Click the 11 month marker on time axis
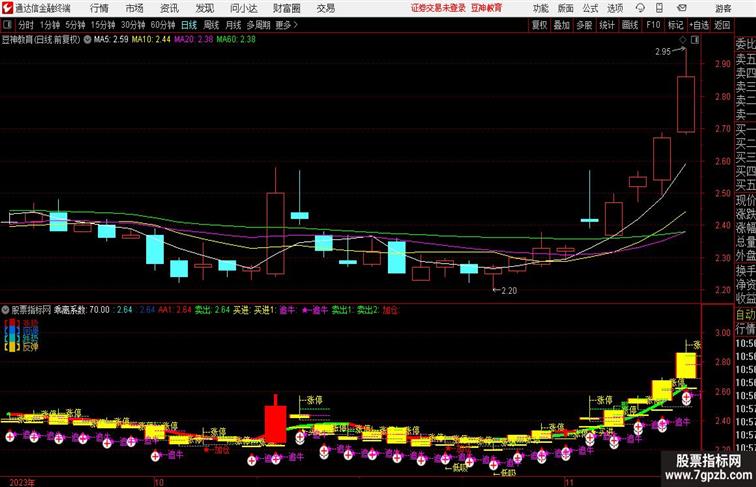Viewport: 756px width, 487px height. tap(569, 482)
